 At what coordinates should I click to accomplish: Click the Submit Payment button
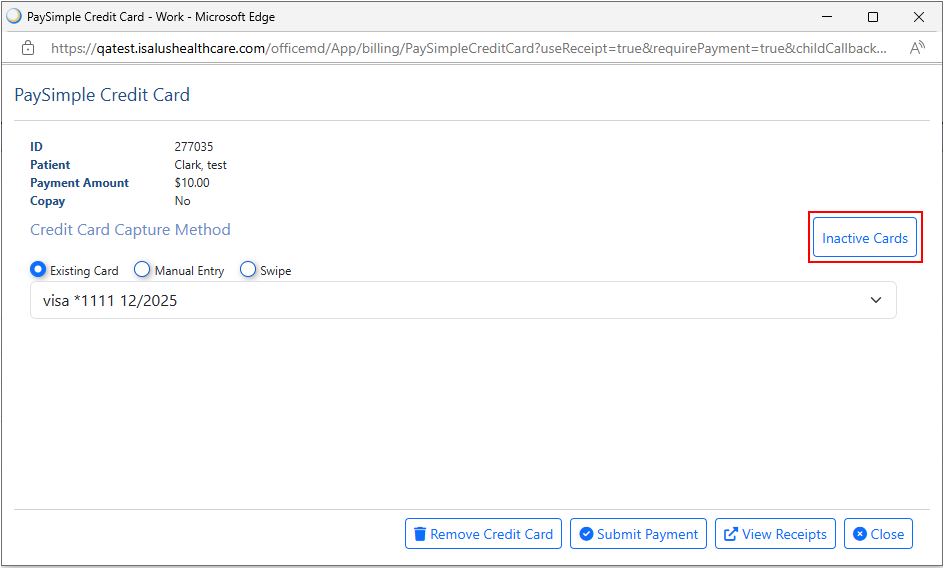pos(638,534)
